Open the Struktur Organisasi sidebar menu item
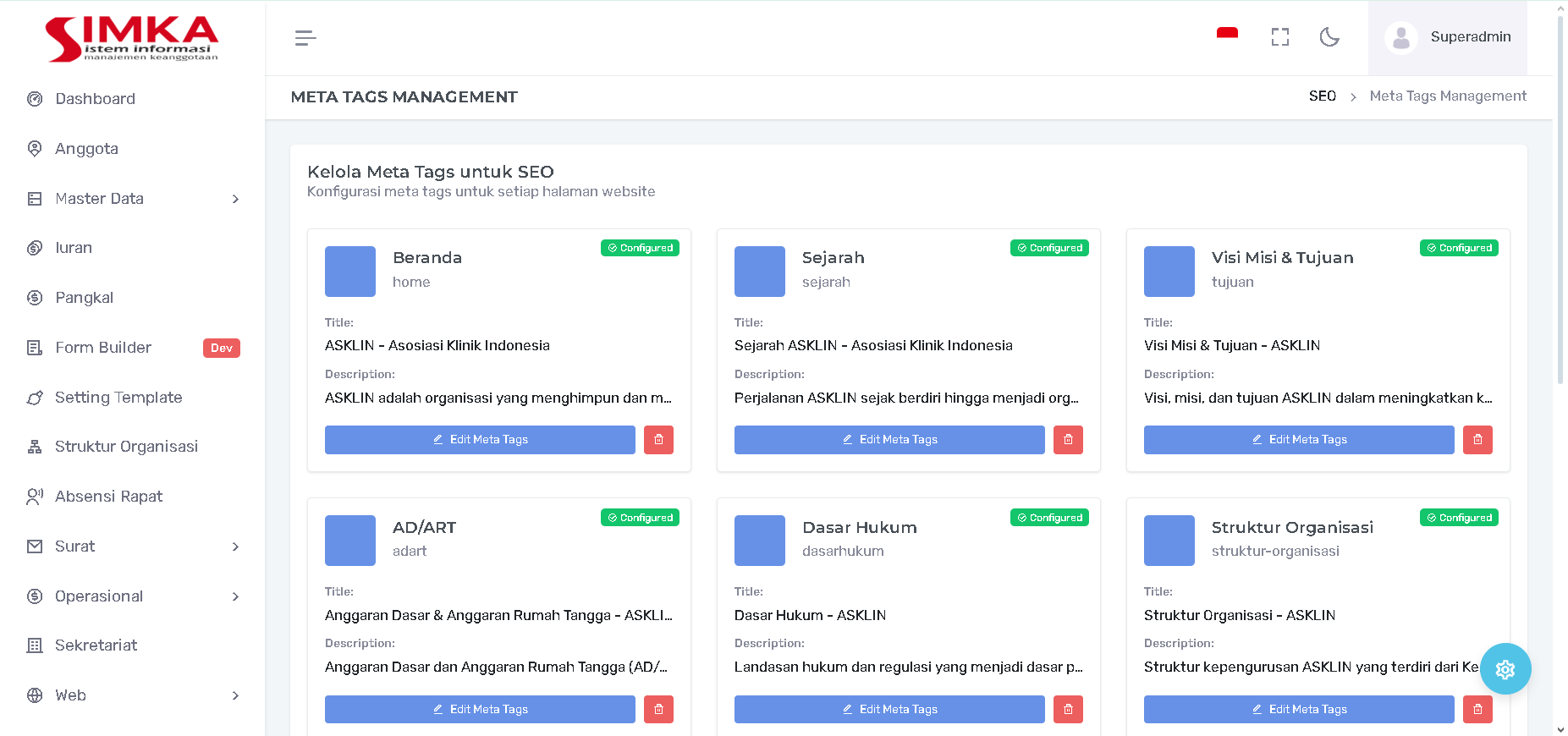1568x736 pixels. click(x=126, y=447)
